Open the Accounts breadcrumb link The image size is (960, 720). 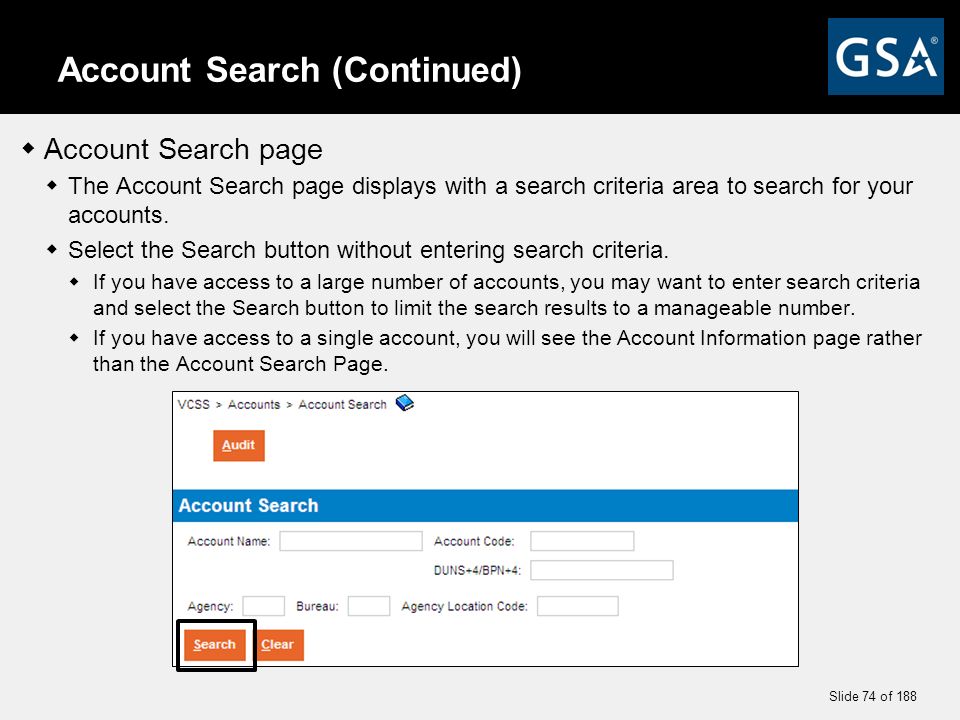pos(254,405)
